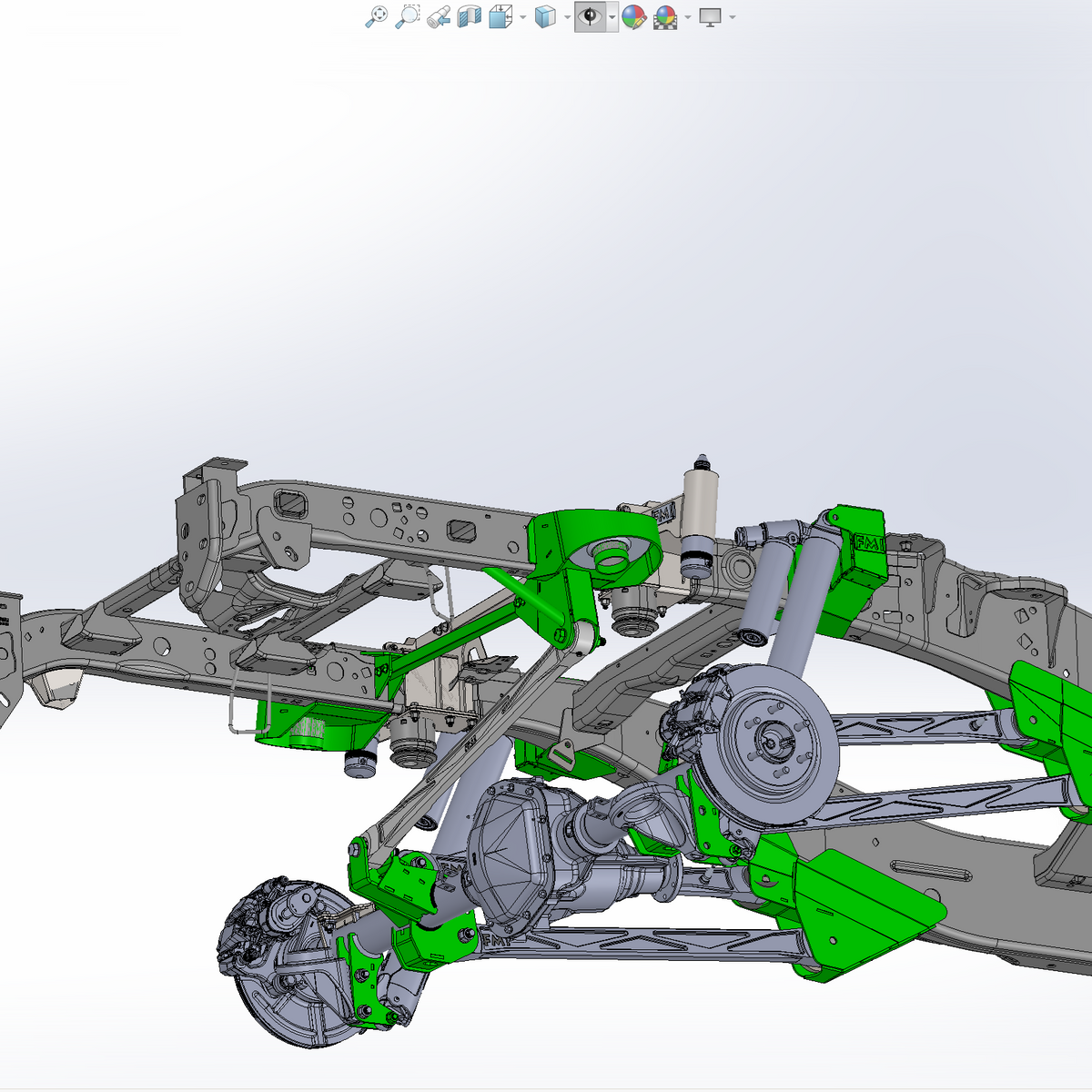Expand the Apply Scene dropdown arrow

coord(688,17)
